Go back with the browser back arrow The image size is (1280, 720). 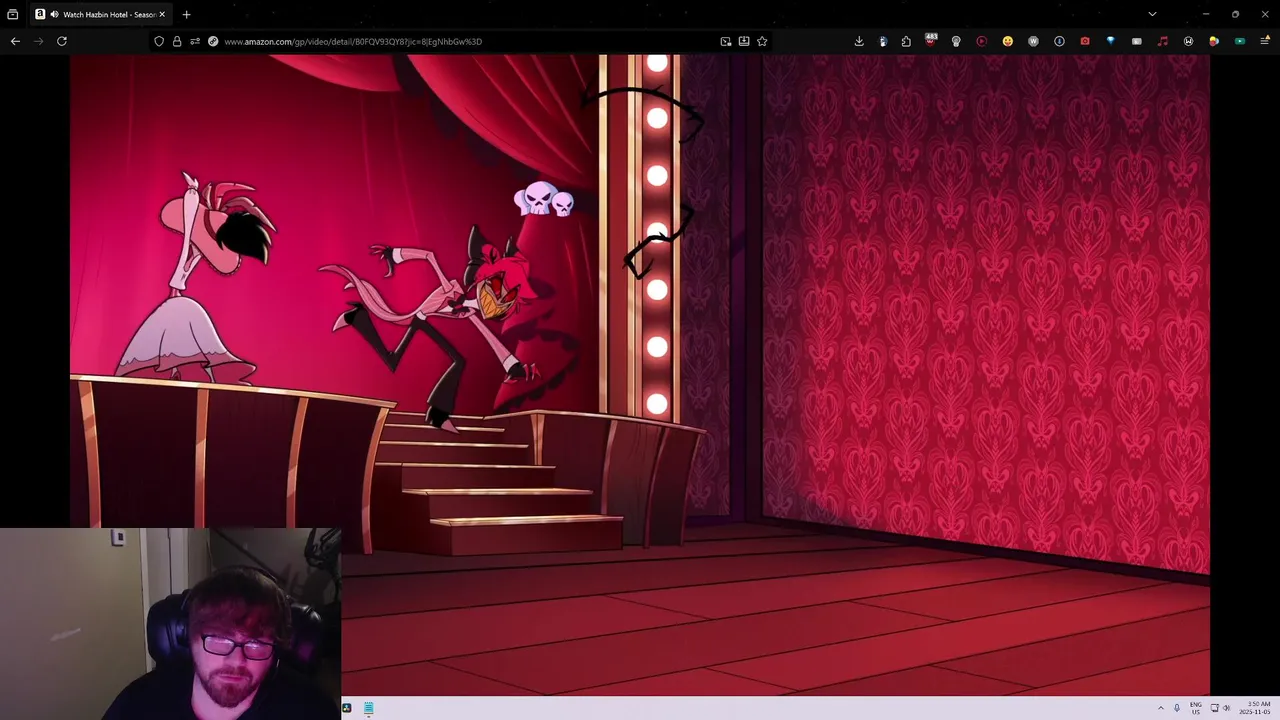[x=15, y=41]
